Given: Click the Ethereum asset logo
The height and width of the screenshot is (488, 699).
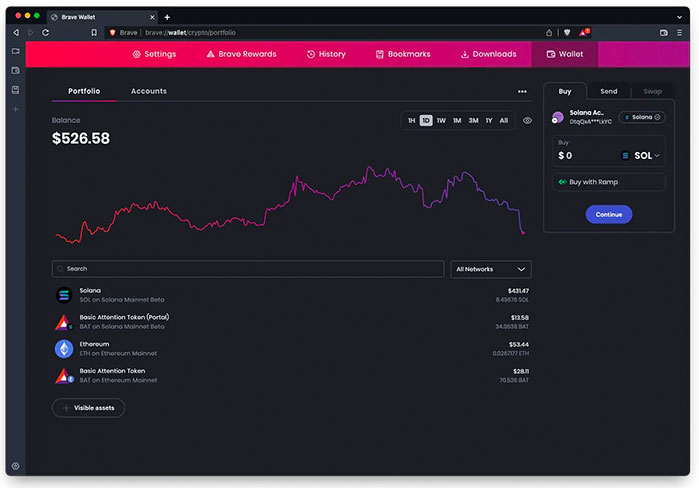Looking at the screenshot, I should pos(64,349).
